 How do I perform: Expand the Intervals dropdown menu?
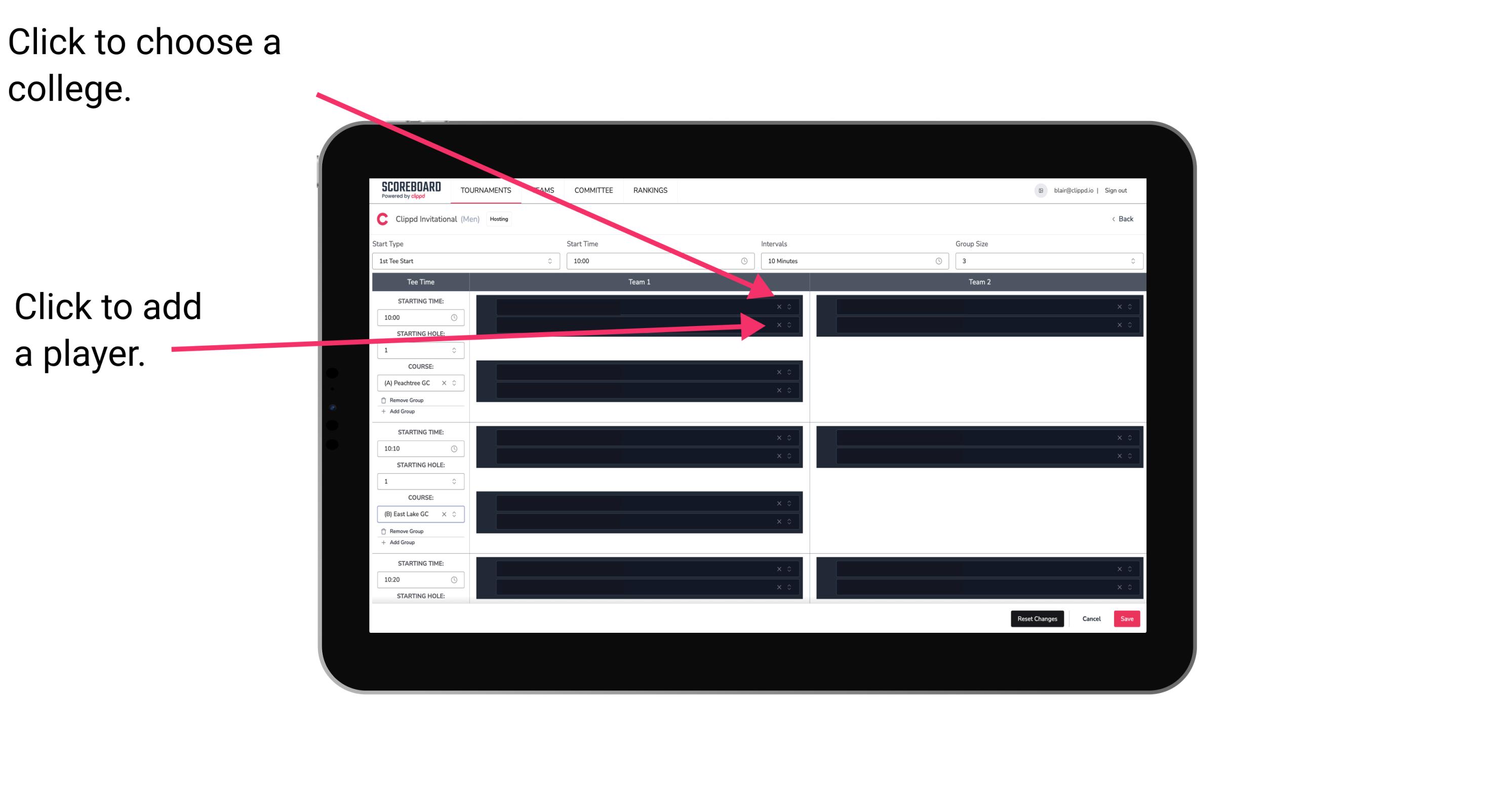[x=850, y=261]
